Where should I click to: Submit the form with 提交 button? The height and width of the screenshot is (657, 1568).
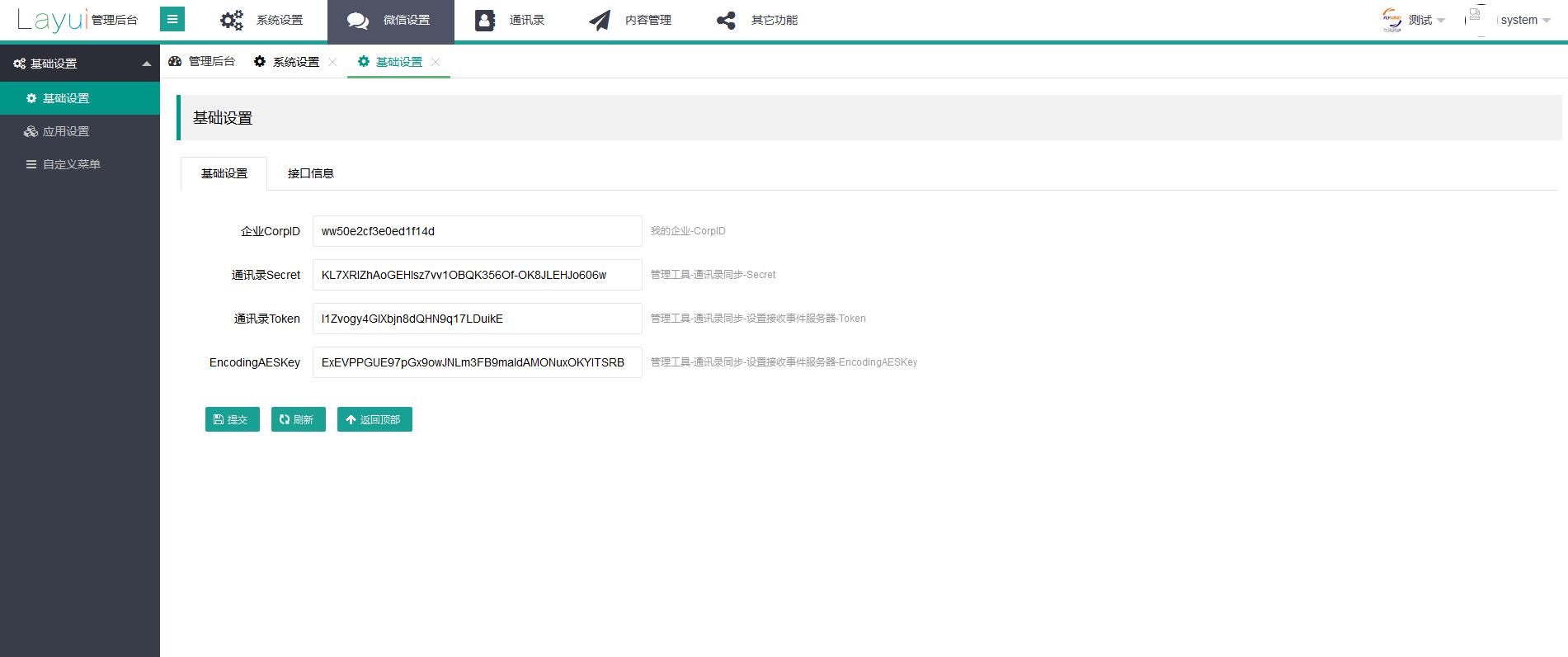pos(233,419)
